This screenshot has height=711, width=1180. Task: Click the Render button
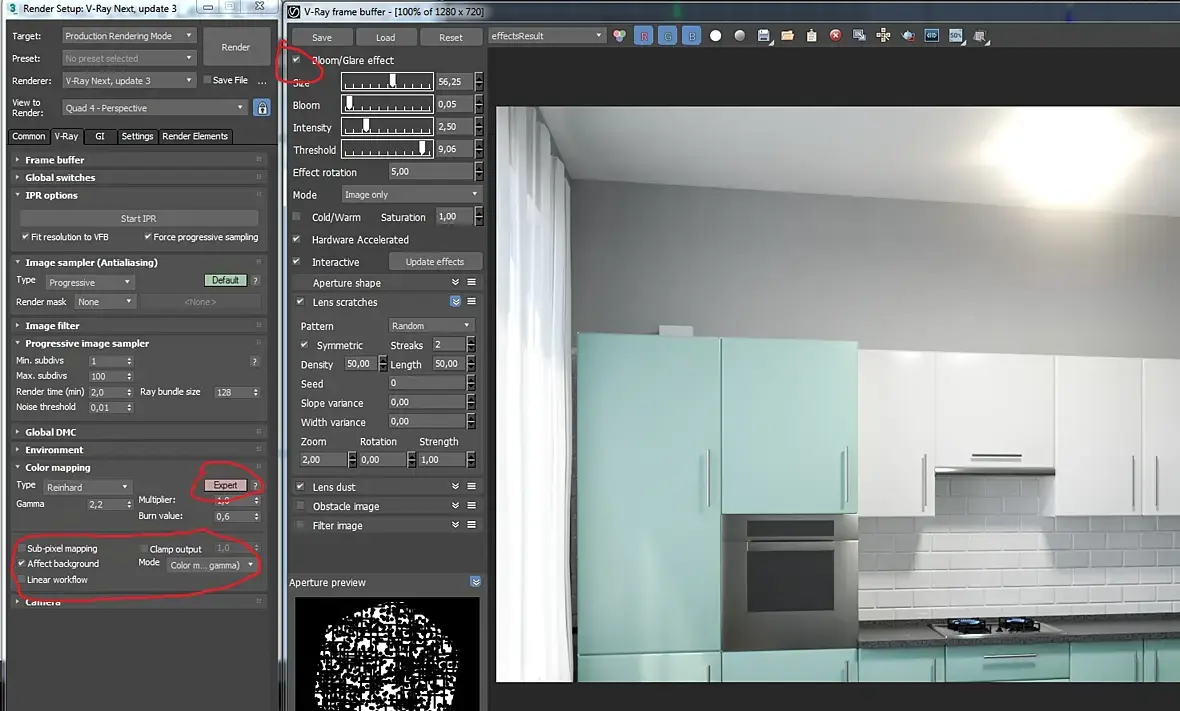point(236,47)
